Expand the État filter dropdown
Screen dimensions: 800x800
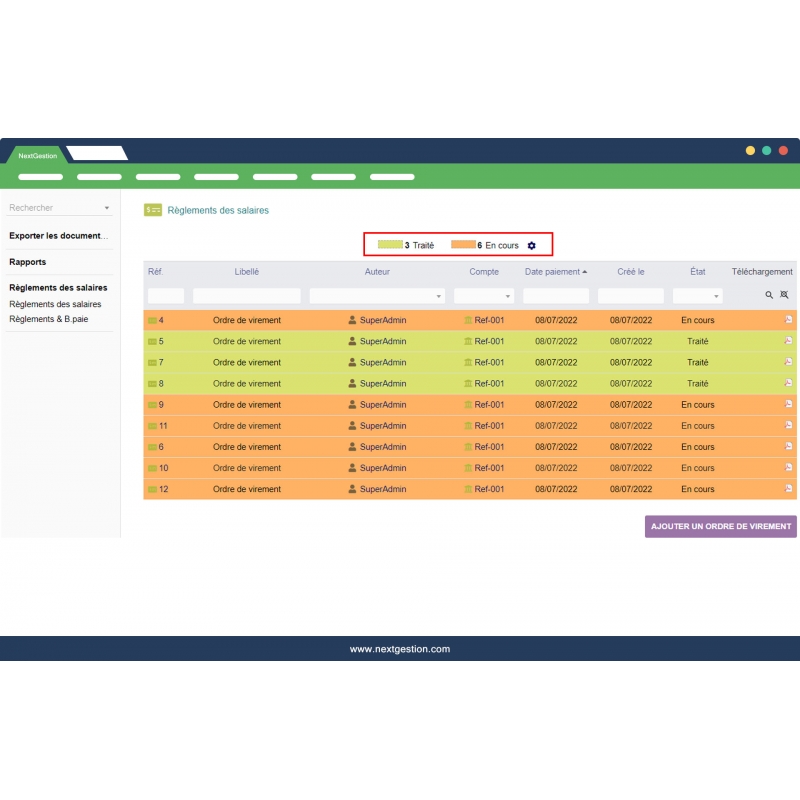697,296
